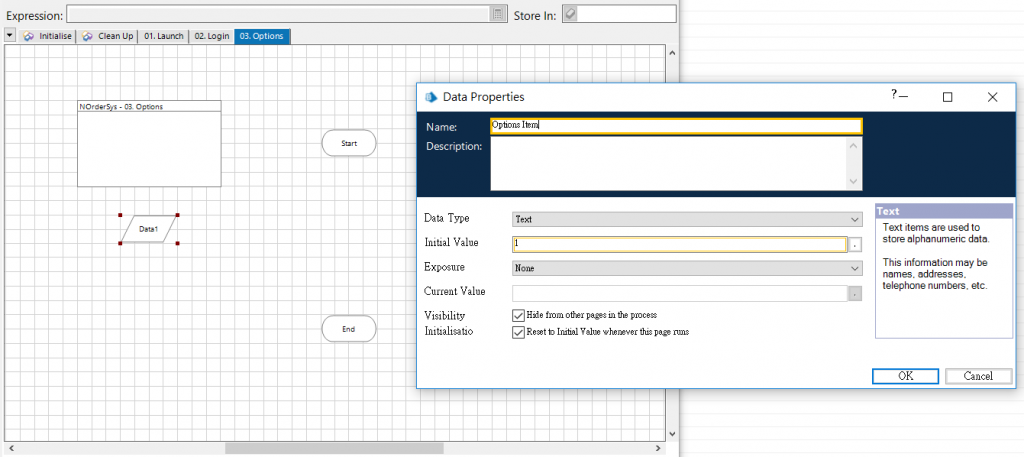Open the 01. Launch tab
Screen dimensions: 1024x457
coord(163,36)
